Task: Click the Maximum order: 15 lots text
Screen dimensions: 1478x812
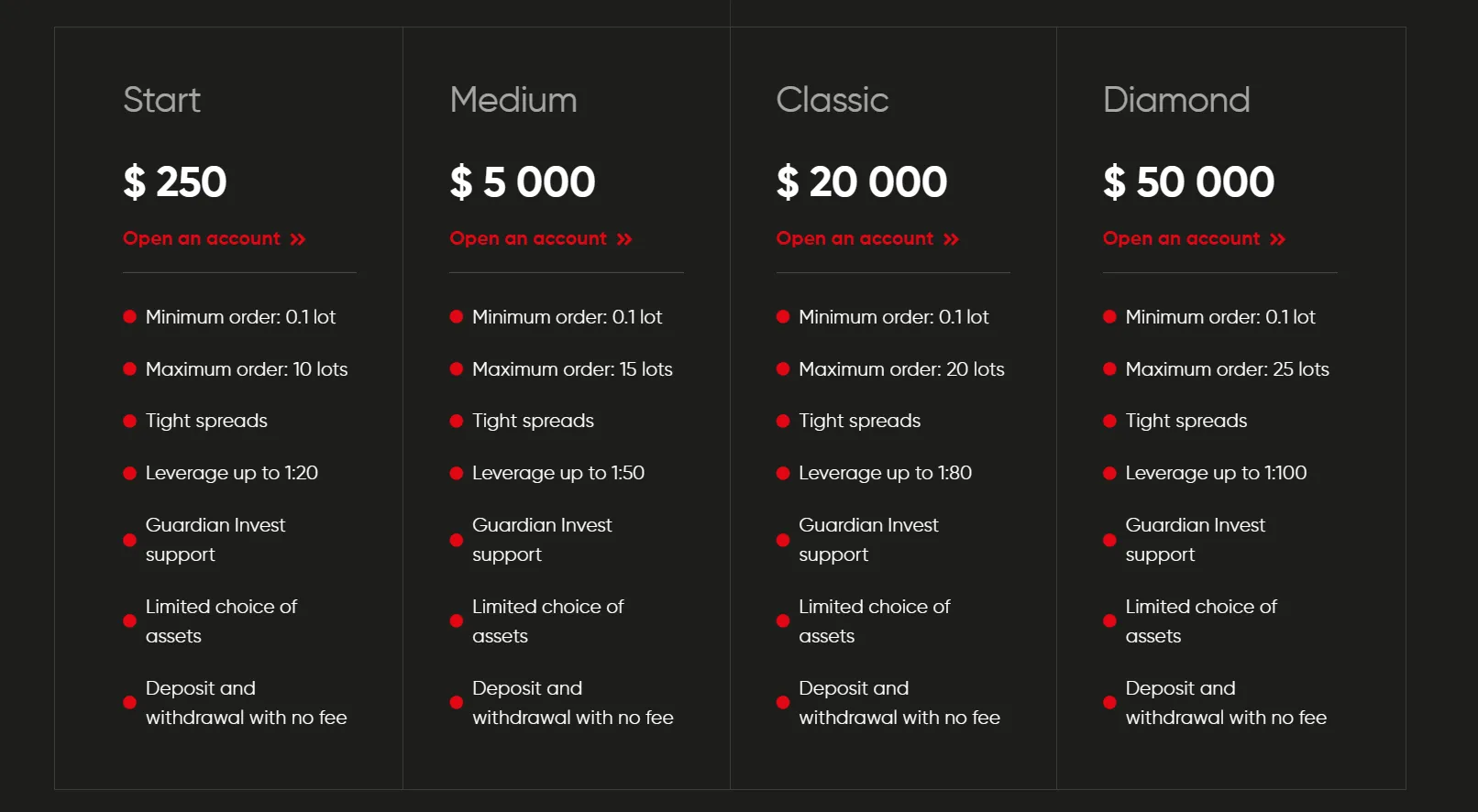Action: click(572, 369)
